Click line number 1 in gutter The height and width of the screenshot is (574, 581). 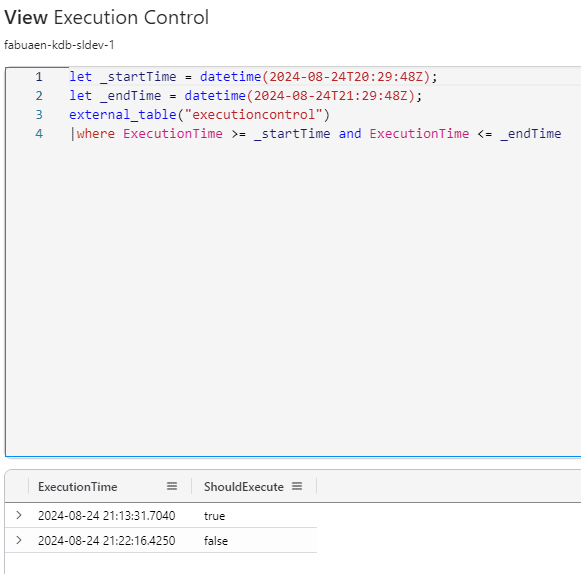pyautogui.click(x=39, y=77)
